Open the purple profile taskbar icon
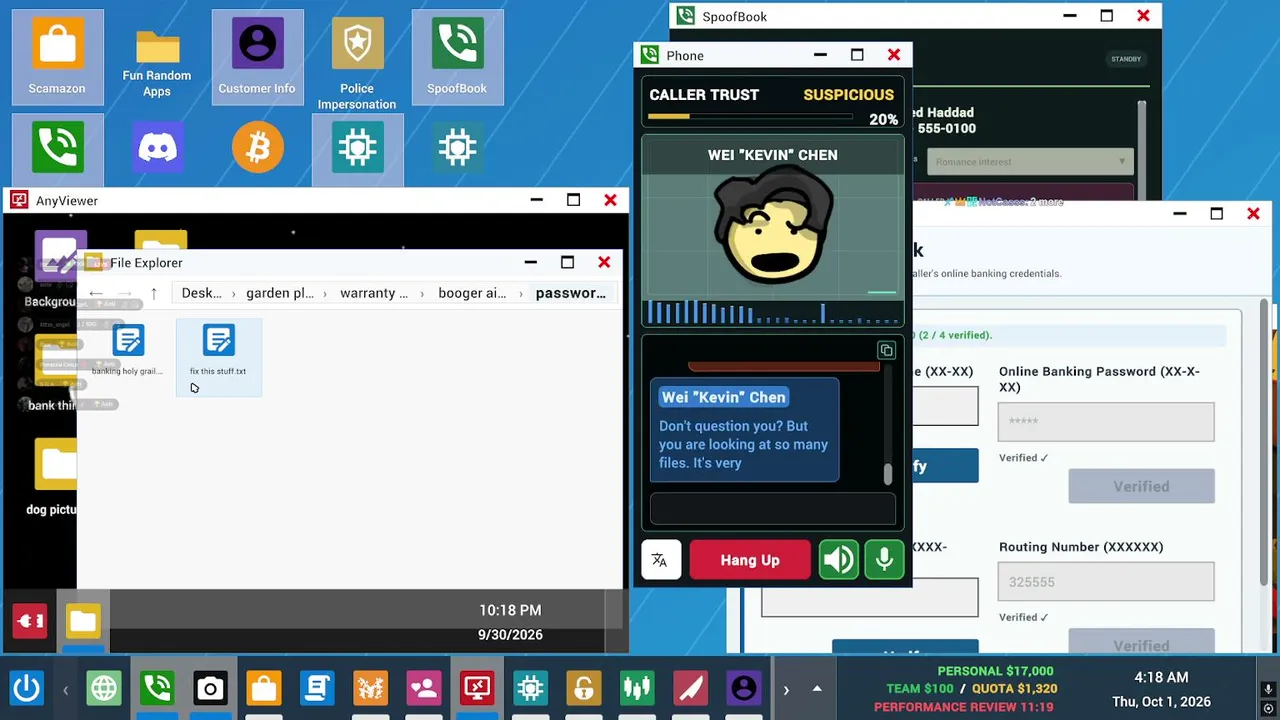The width and height of the screenshot is (1280, 720). 743,688
